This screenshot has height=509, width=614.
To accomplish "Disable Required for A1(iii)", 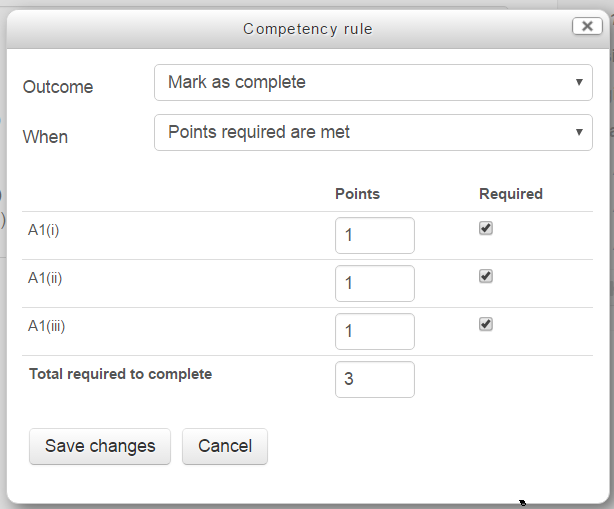I will (x=486, y=324).
